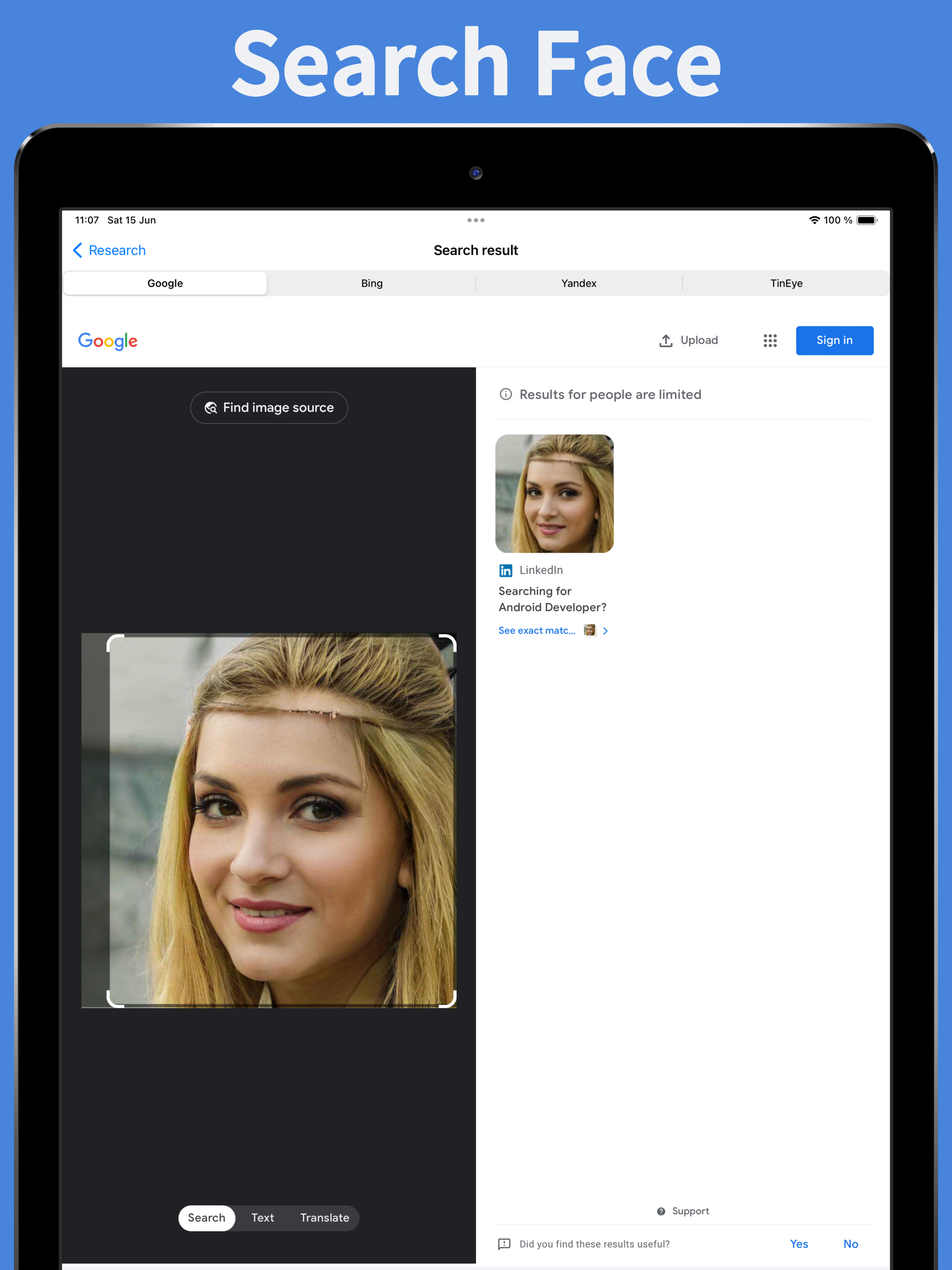Click the LinkedIn logo icon
Screen dimensions: 952x1270
505,570
